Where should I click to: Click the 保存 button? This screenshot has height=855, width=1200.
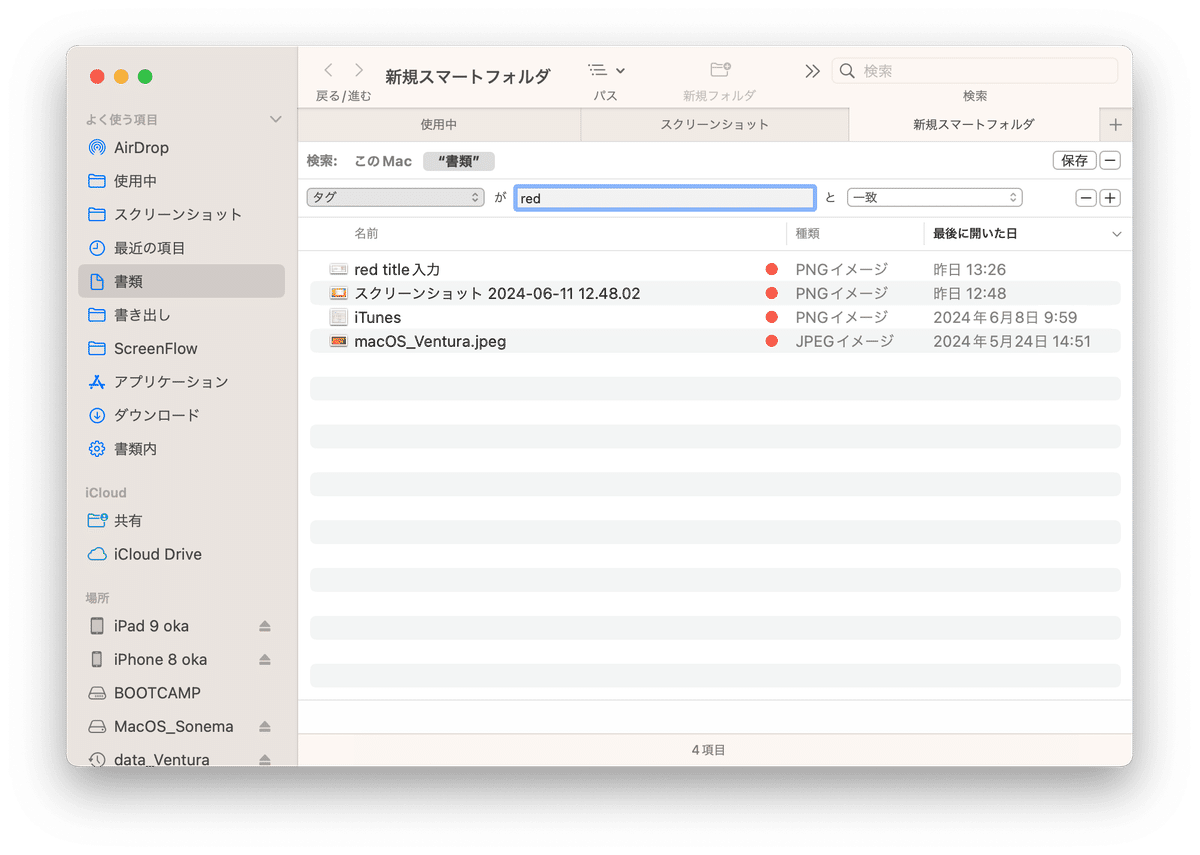(1075, 160)
